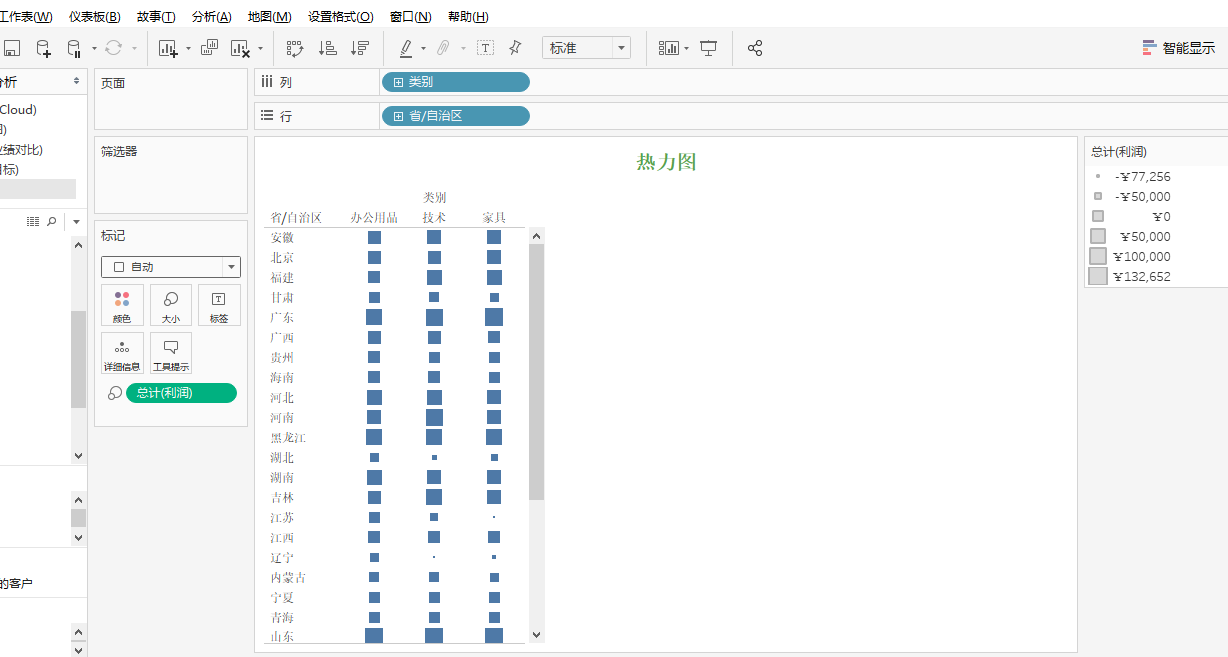Toggle the data/analysis pane switcher arrows
Screen dimensions: 1228x657
(x=76, y=81)
